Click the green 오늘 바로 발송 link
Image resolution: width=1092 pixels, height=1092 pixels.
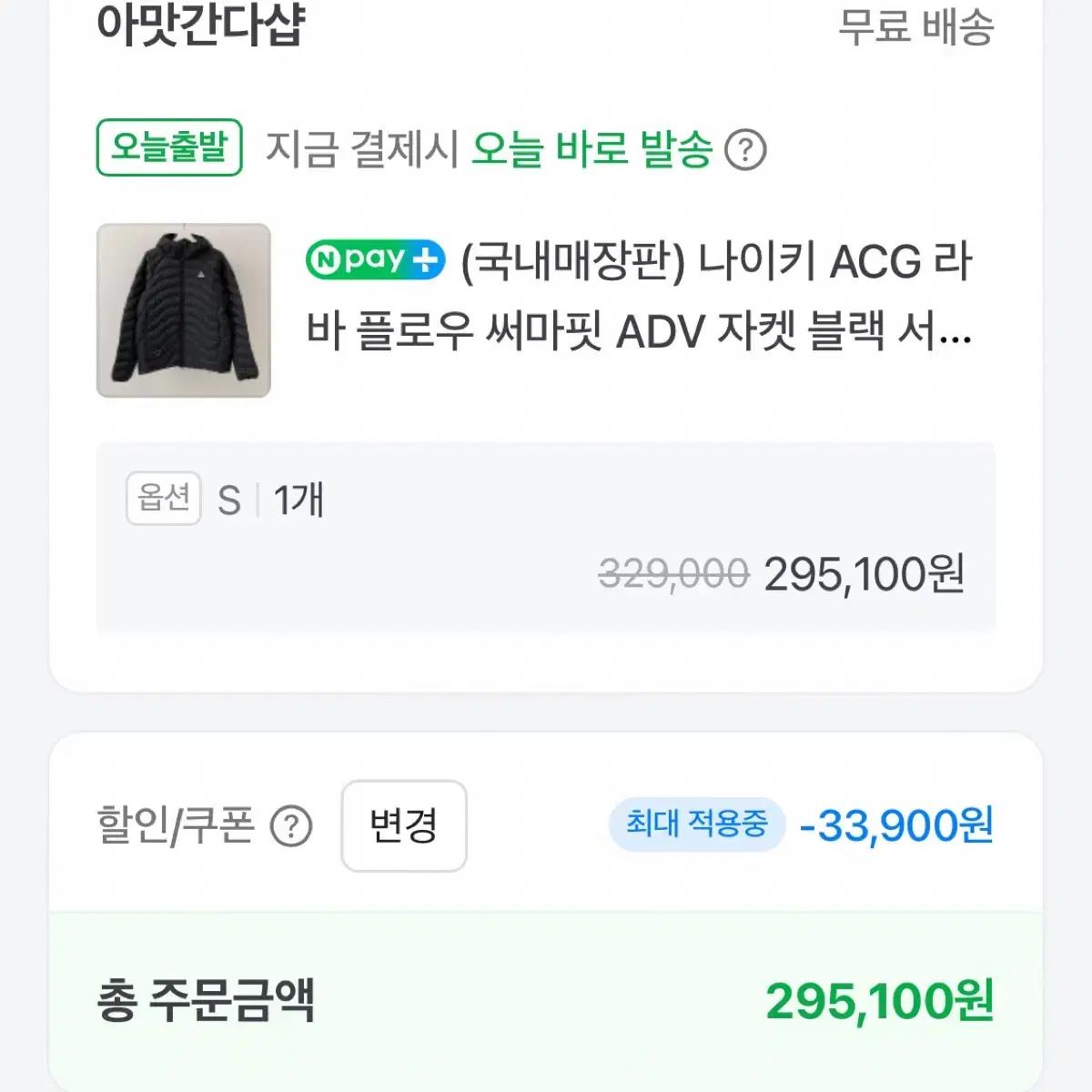tap(590, 151)
